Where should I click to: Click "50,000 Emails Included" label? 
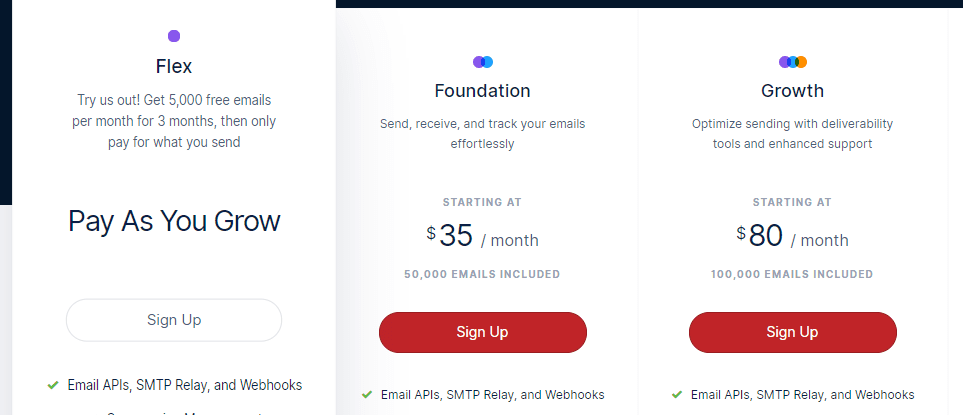483,274
